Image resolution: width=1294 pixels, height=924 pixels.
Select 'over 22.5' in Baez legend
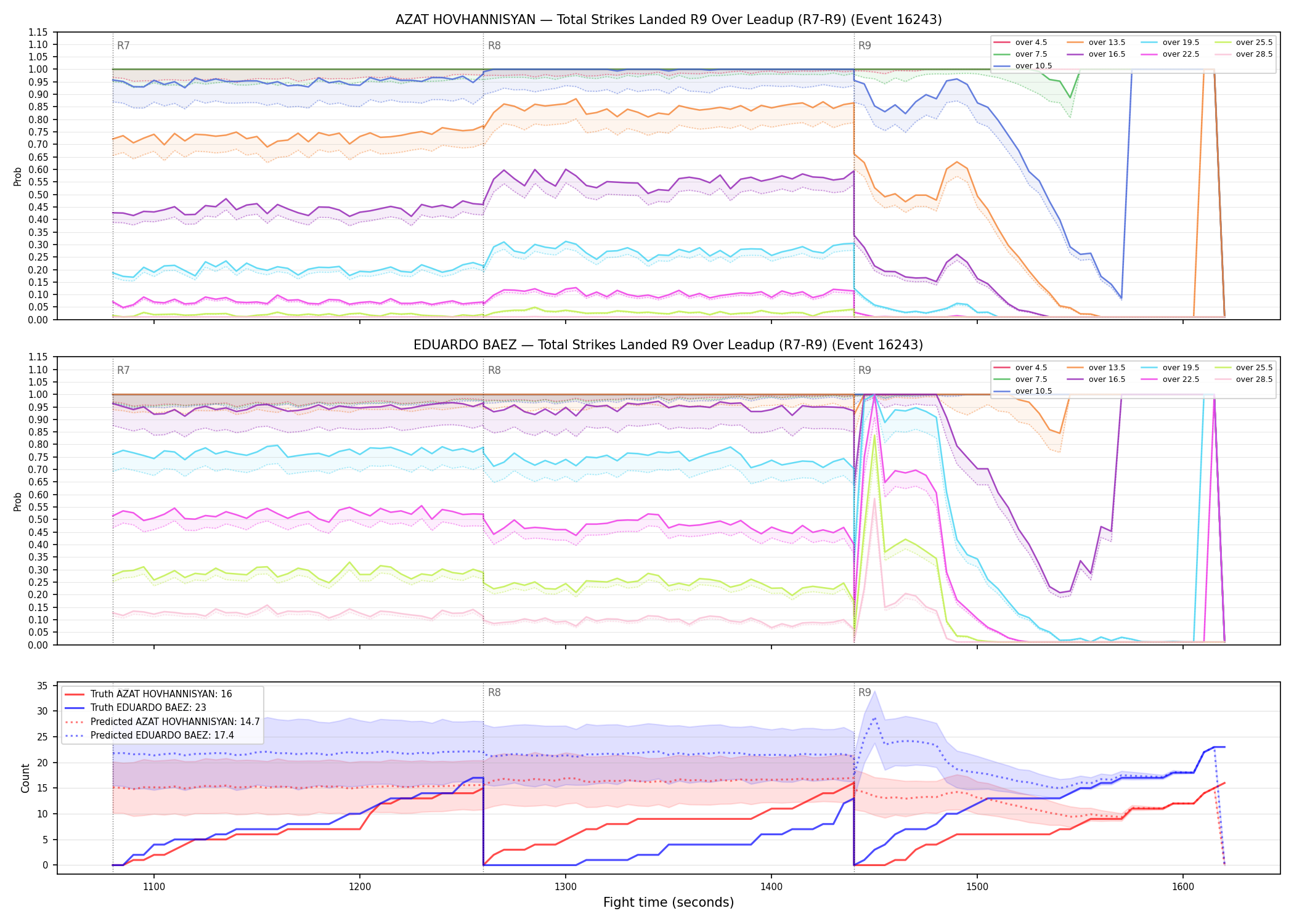click(x=1170, y=379)
